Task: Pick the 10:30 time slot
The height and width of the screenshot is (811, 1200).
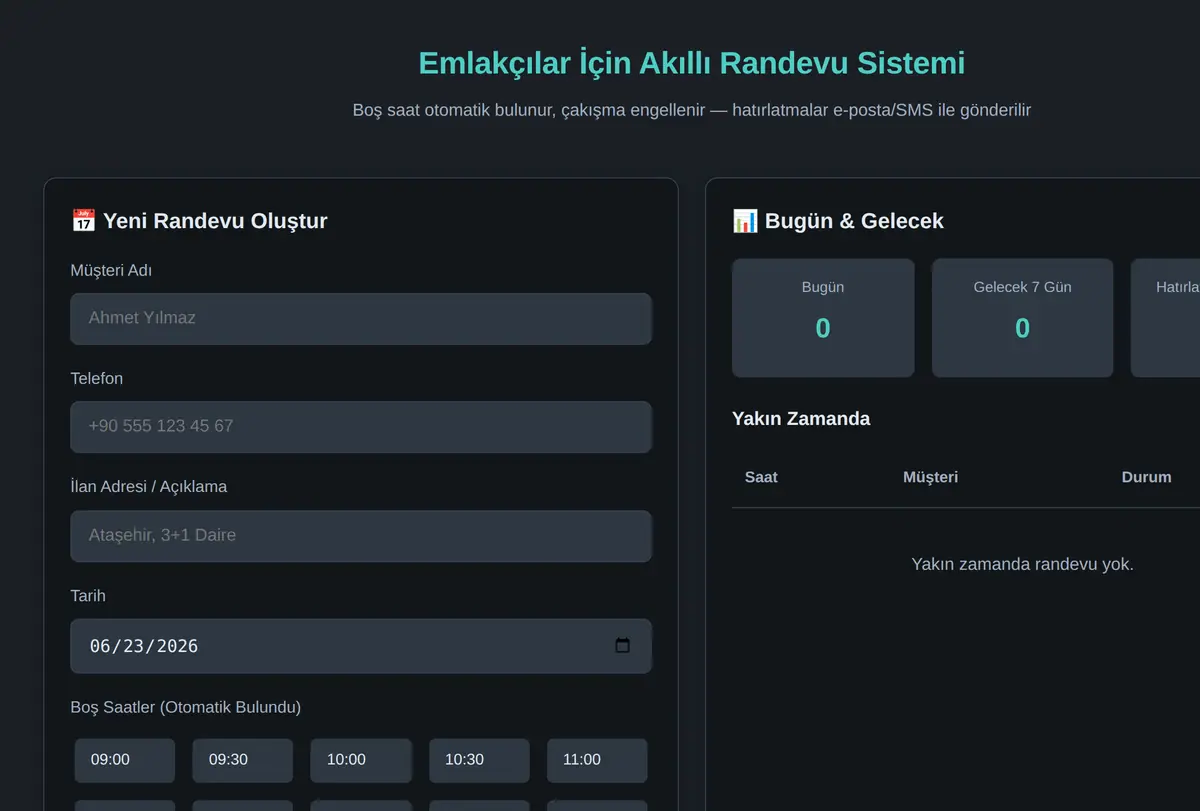Action: 479,760
